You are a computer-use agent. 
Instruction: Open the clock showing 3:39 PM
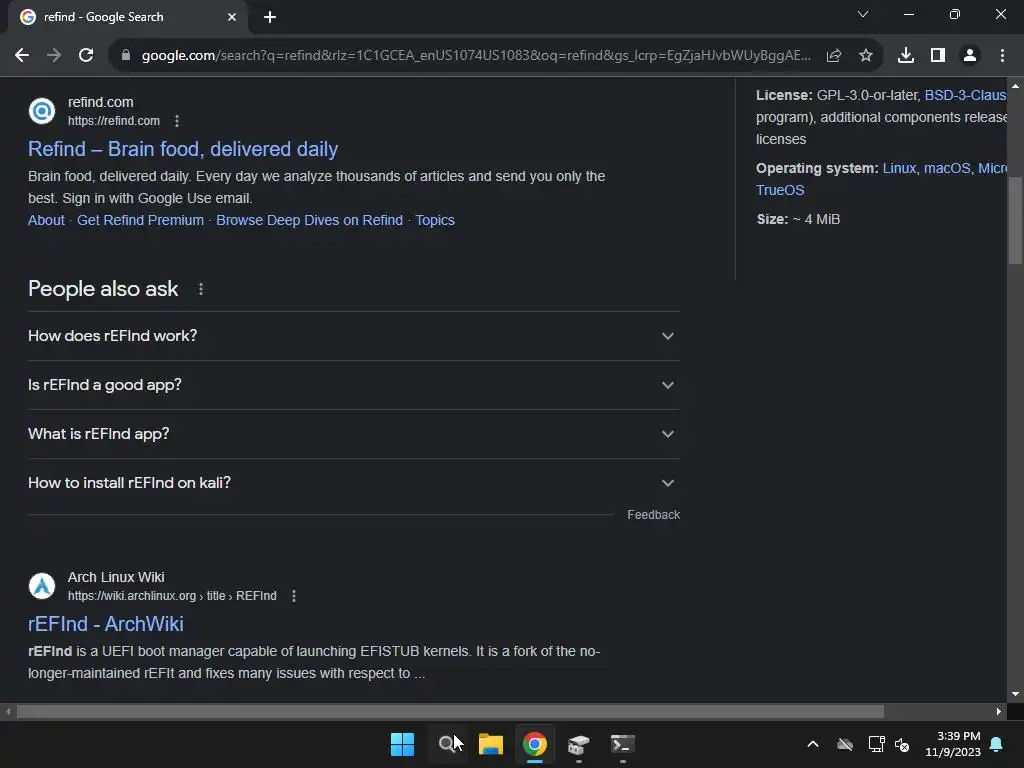tap(953, 744)
